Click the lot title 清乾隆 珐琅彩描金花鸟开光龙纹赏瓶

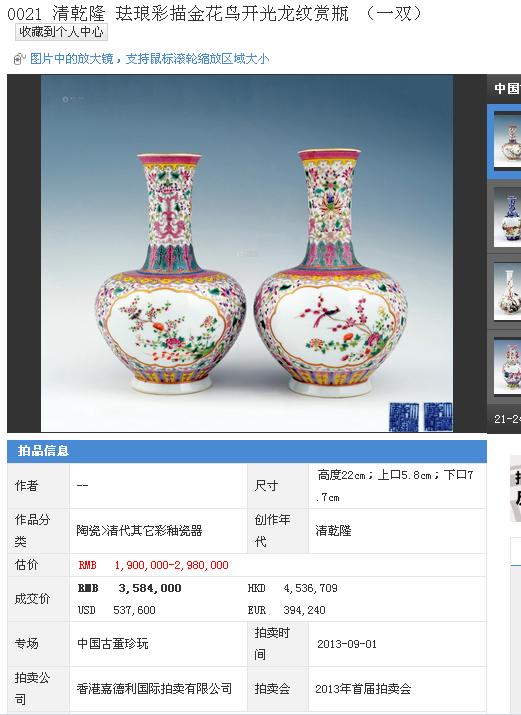(x=200, y=14)
